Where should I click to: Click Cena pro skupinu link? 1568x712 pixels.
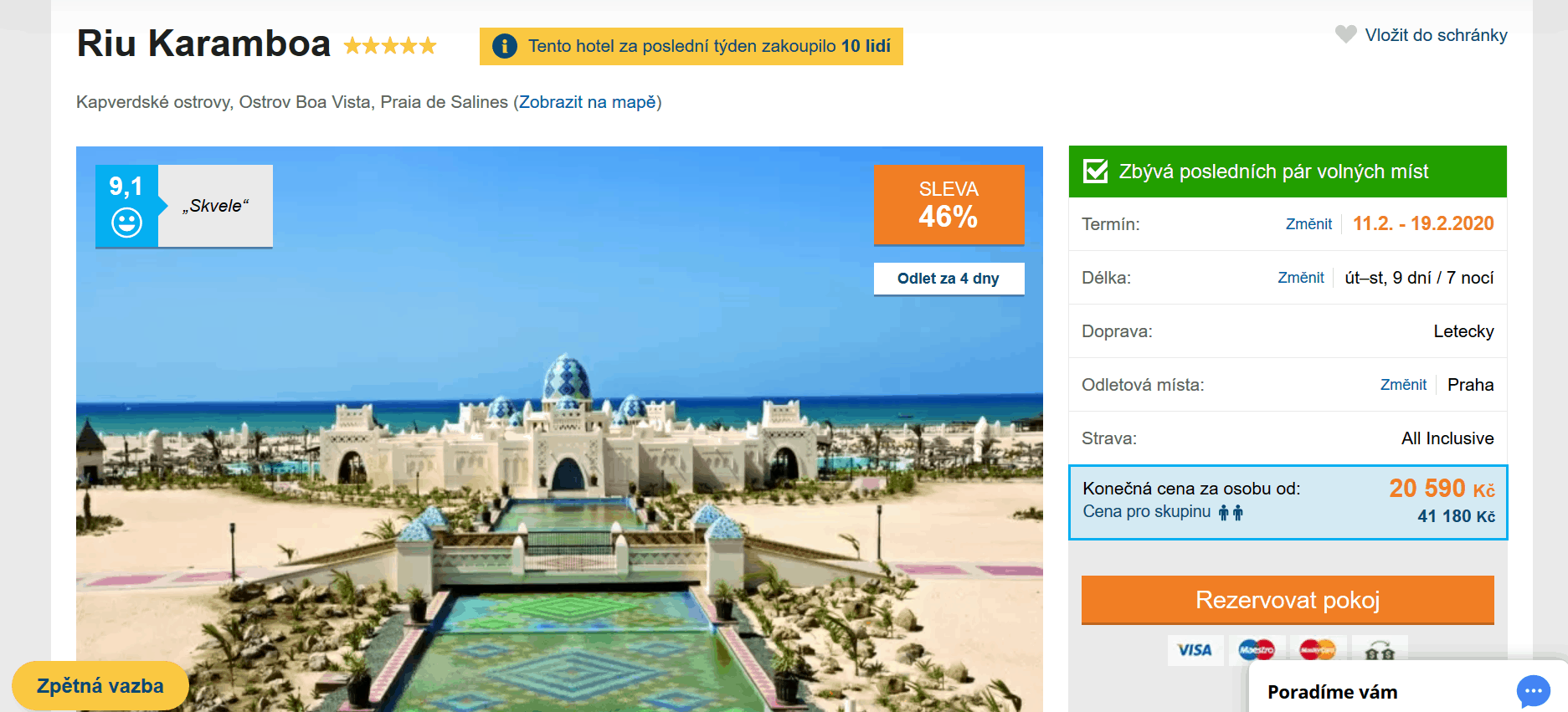coord(1146,511)
